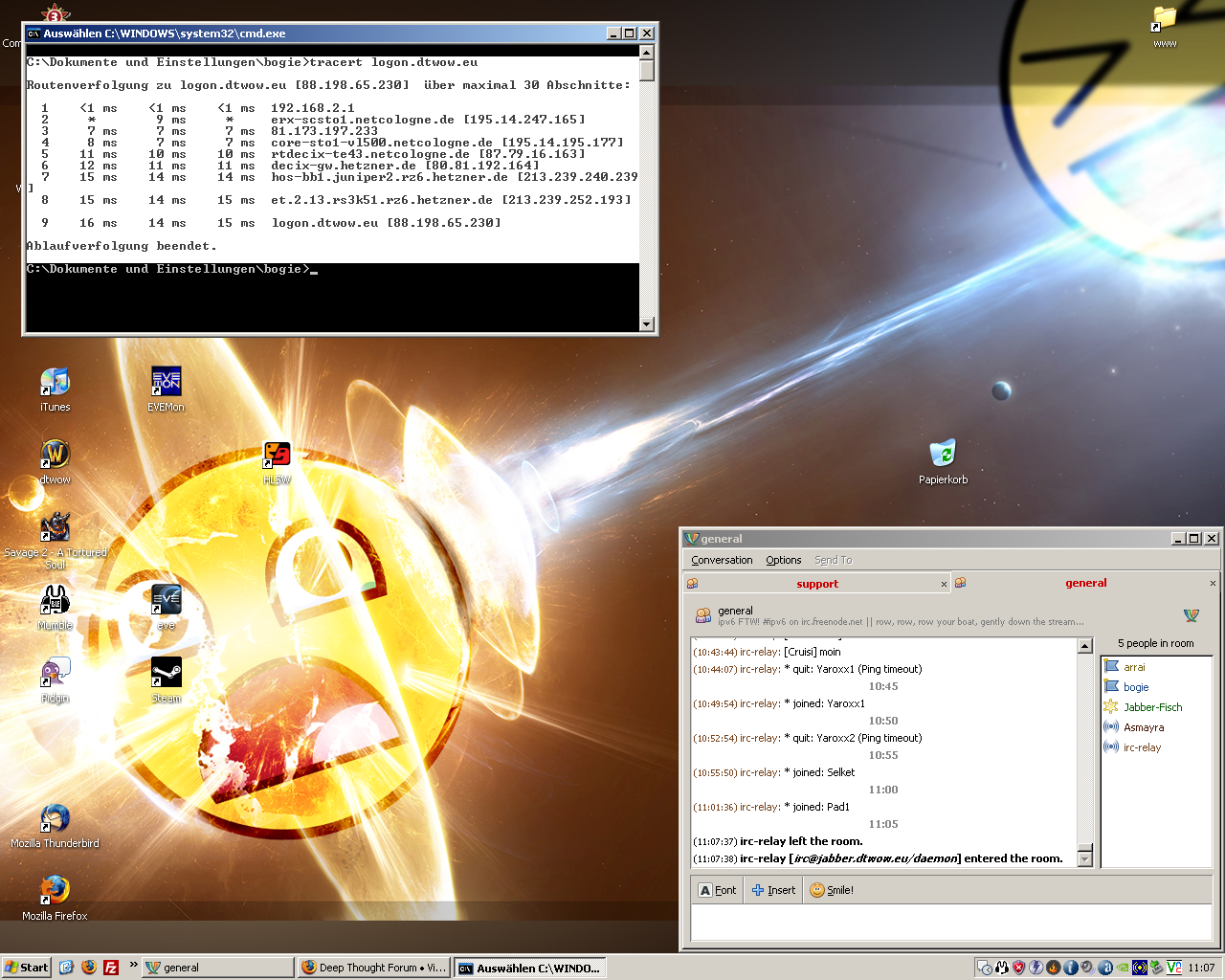
Task: Open the dtwow World of Warcraft icon
Action: coord(55,456)
